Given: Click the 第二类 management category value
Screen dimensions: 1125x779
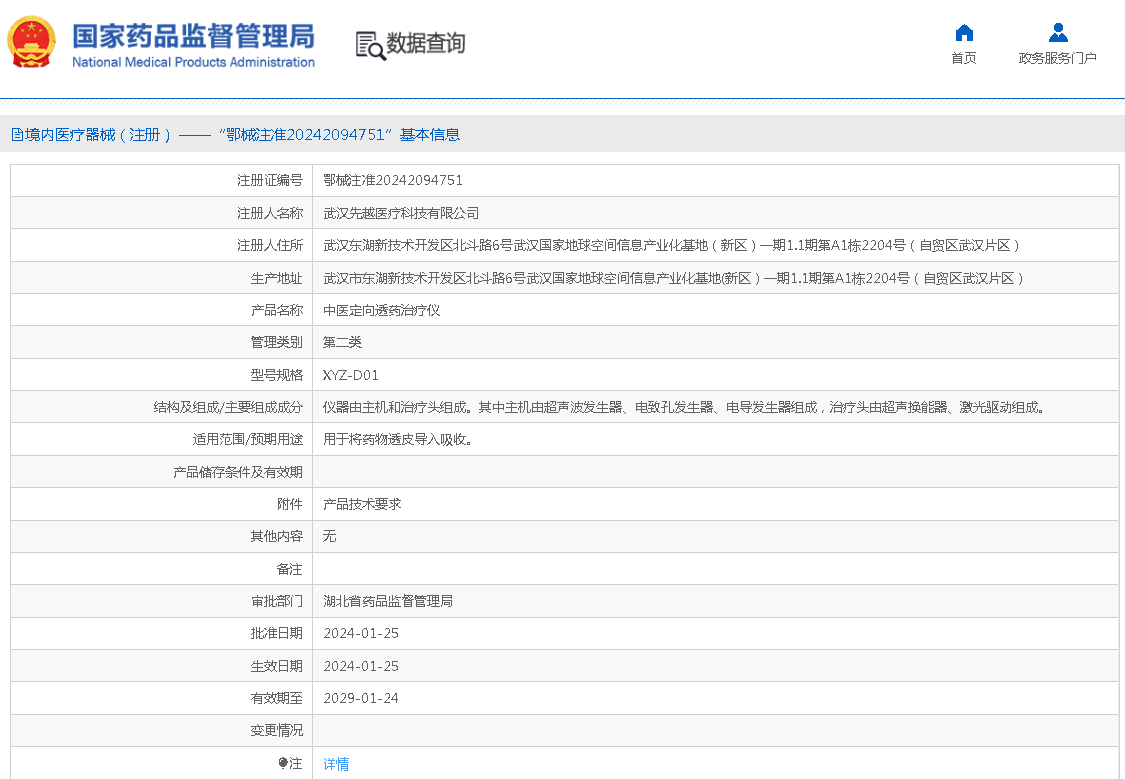Looking at the screenshot, I should [x=342, y=342].
